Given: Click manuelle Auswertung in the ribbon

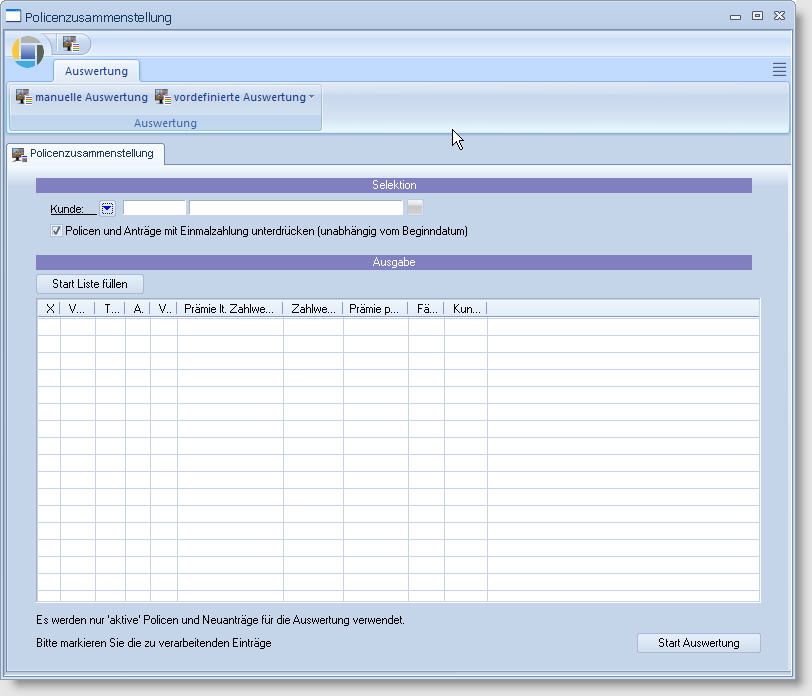Looking at the screenshot, I should [82, 97].
